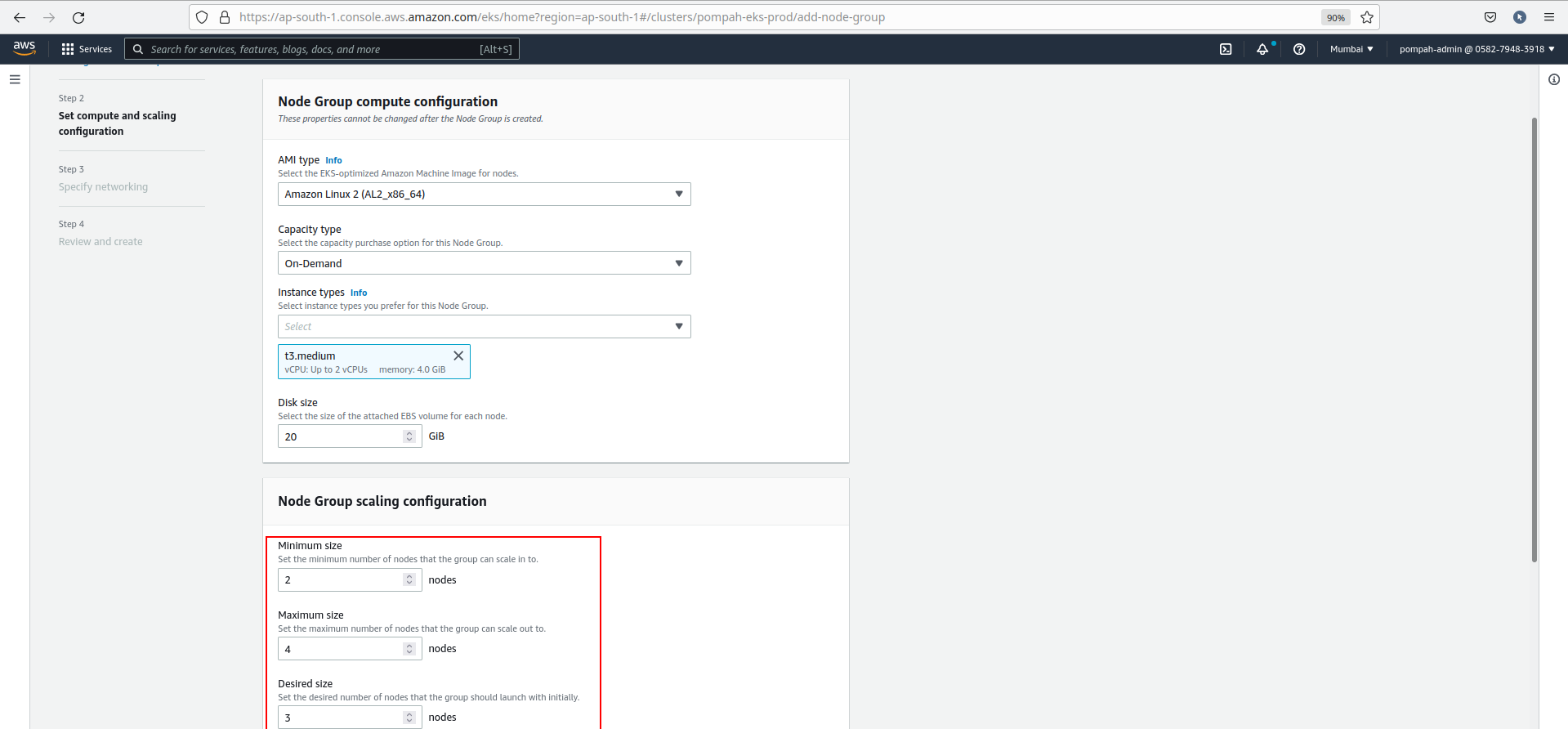Expand the left hamburger navigation menu
Screen dimensions: 1568x729
tap(15, 79)
